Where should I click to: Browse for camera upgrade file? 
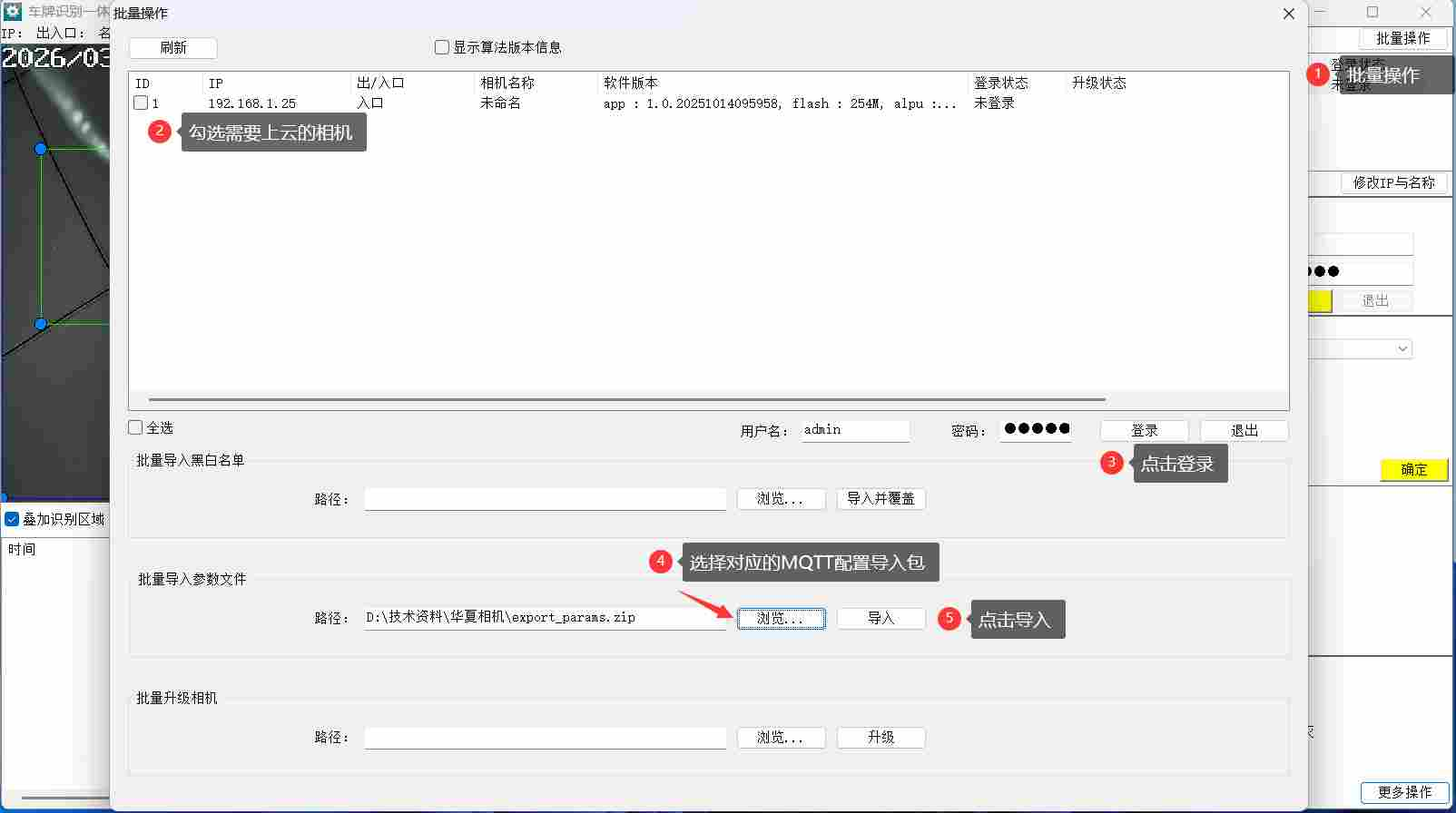pyautogui.click(x=782, y=738)
